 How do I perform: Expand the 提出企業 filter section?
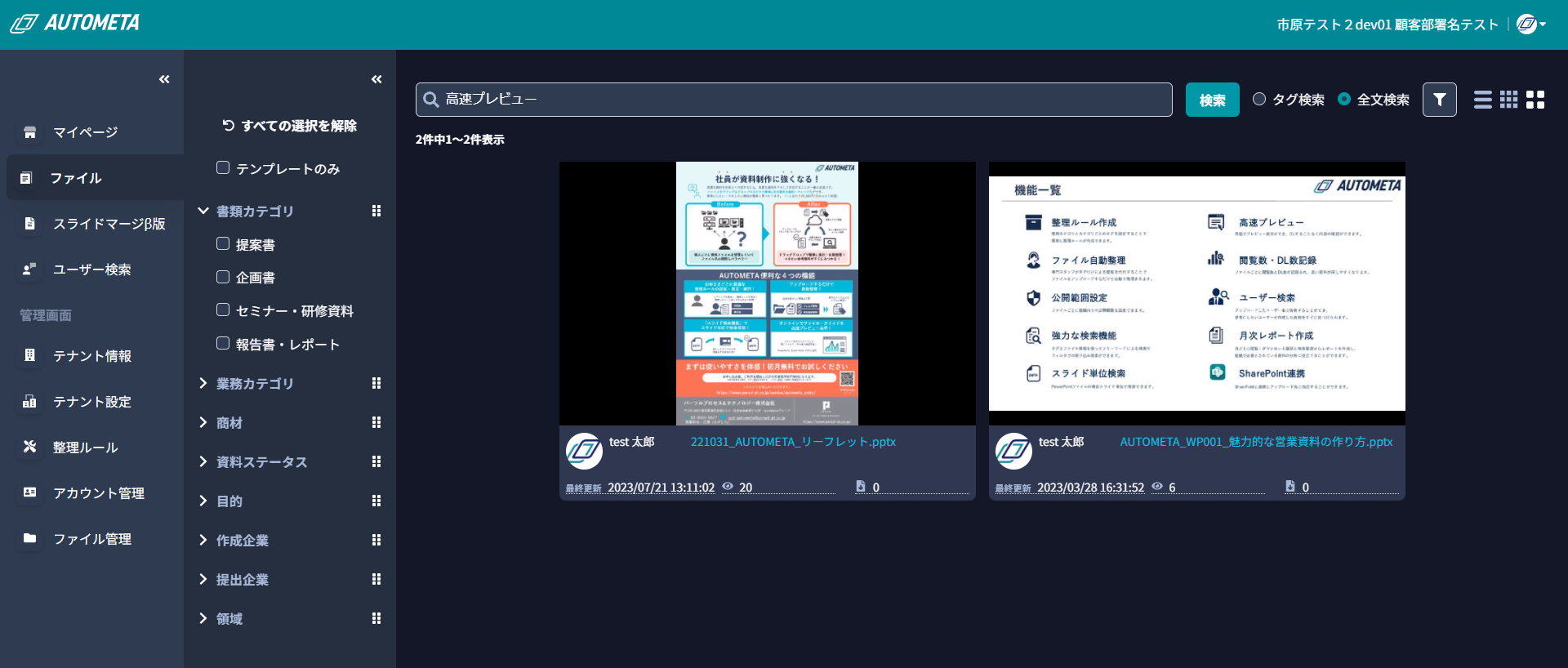click(203, 579)
